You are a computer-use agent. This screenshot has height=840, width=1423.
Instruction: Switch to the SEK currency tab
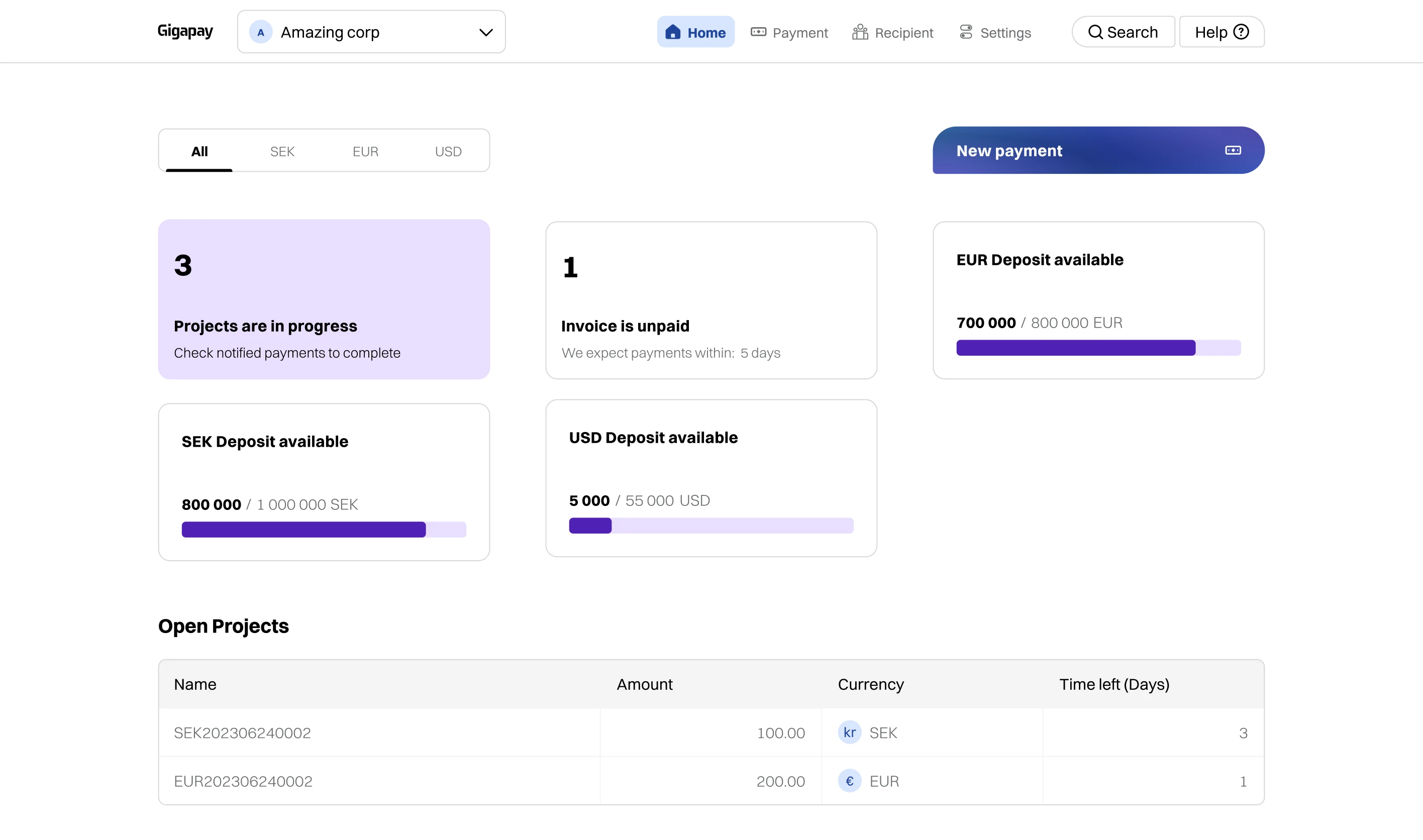(x=282, y=151)
